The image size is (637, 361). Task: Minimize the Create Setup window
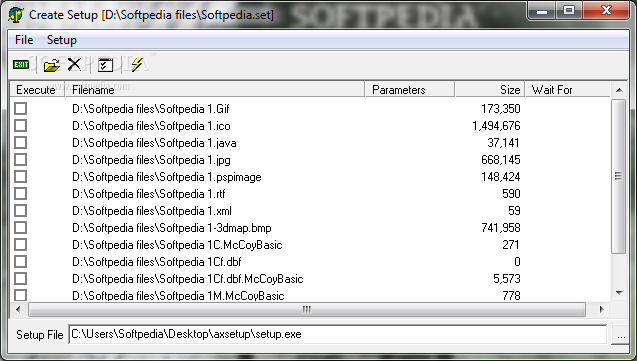click(542, 11)
